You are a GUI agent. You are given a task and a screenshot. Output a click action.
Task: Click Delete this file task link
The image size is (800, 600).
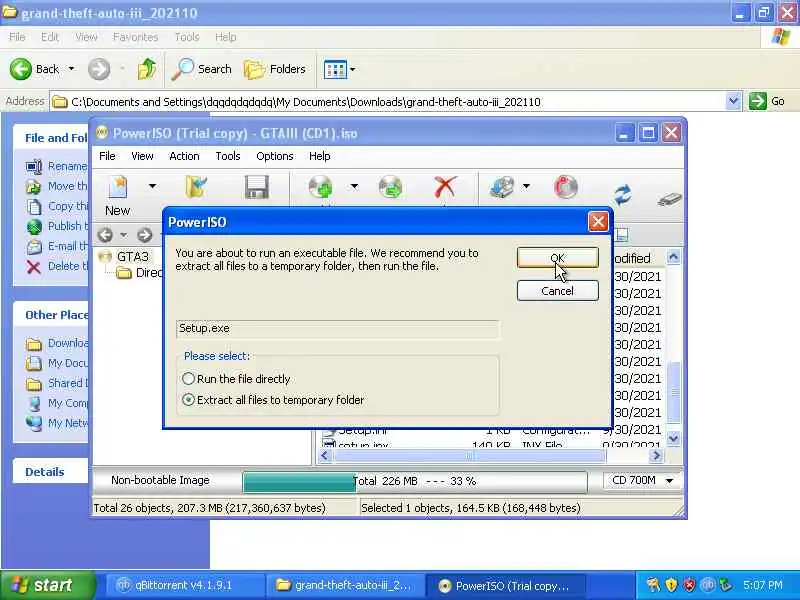pos(57,266)
